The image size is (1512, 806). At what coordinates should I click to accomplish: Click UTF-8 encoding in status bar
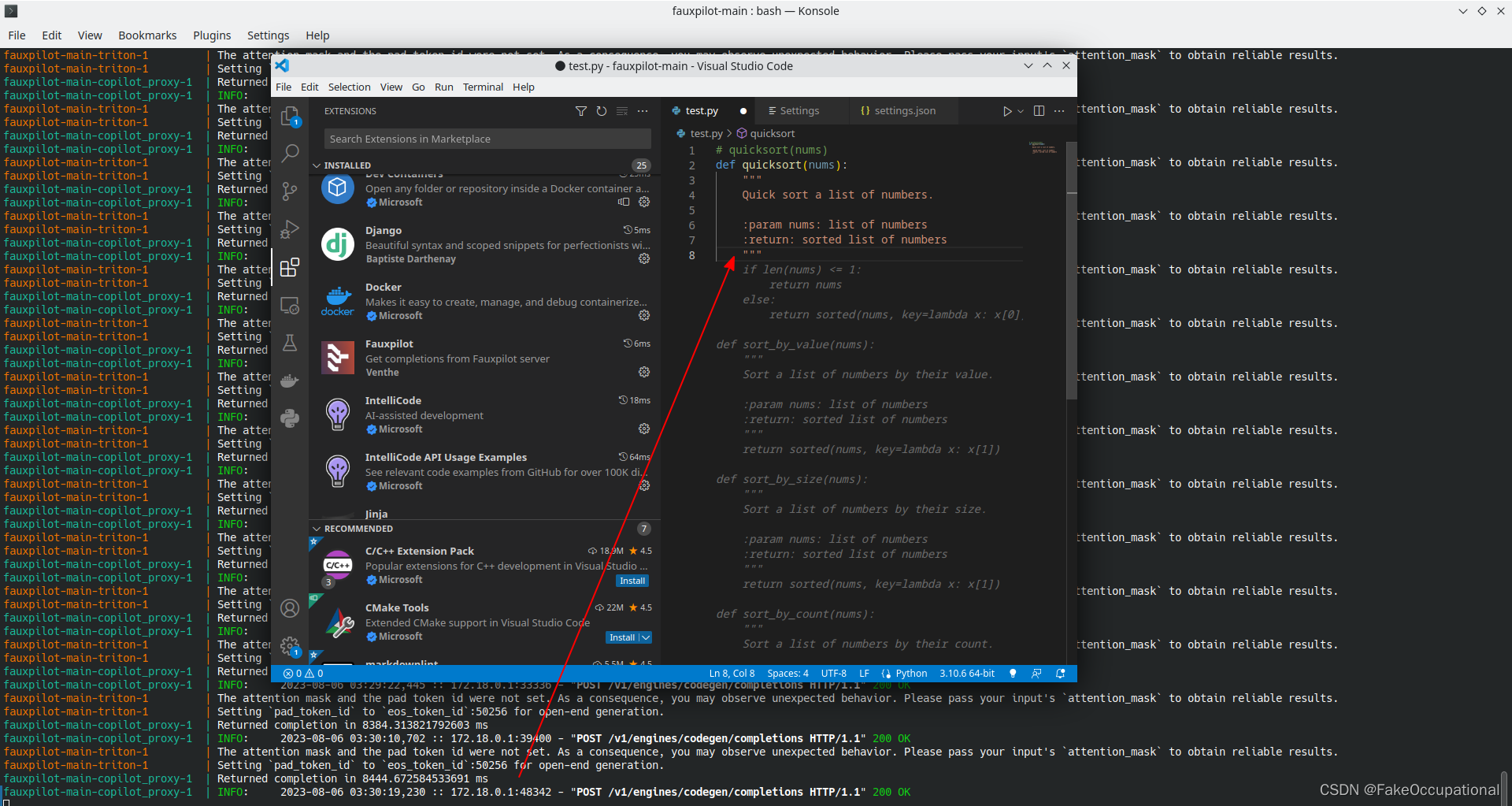(833, 674)
